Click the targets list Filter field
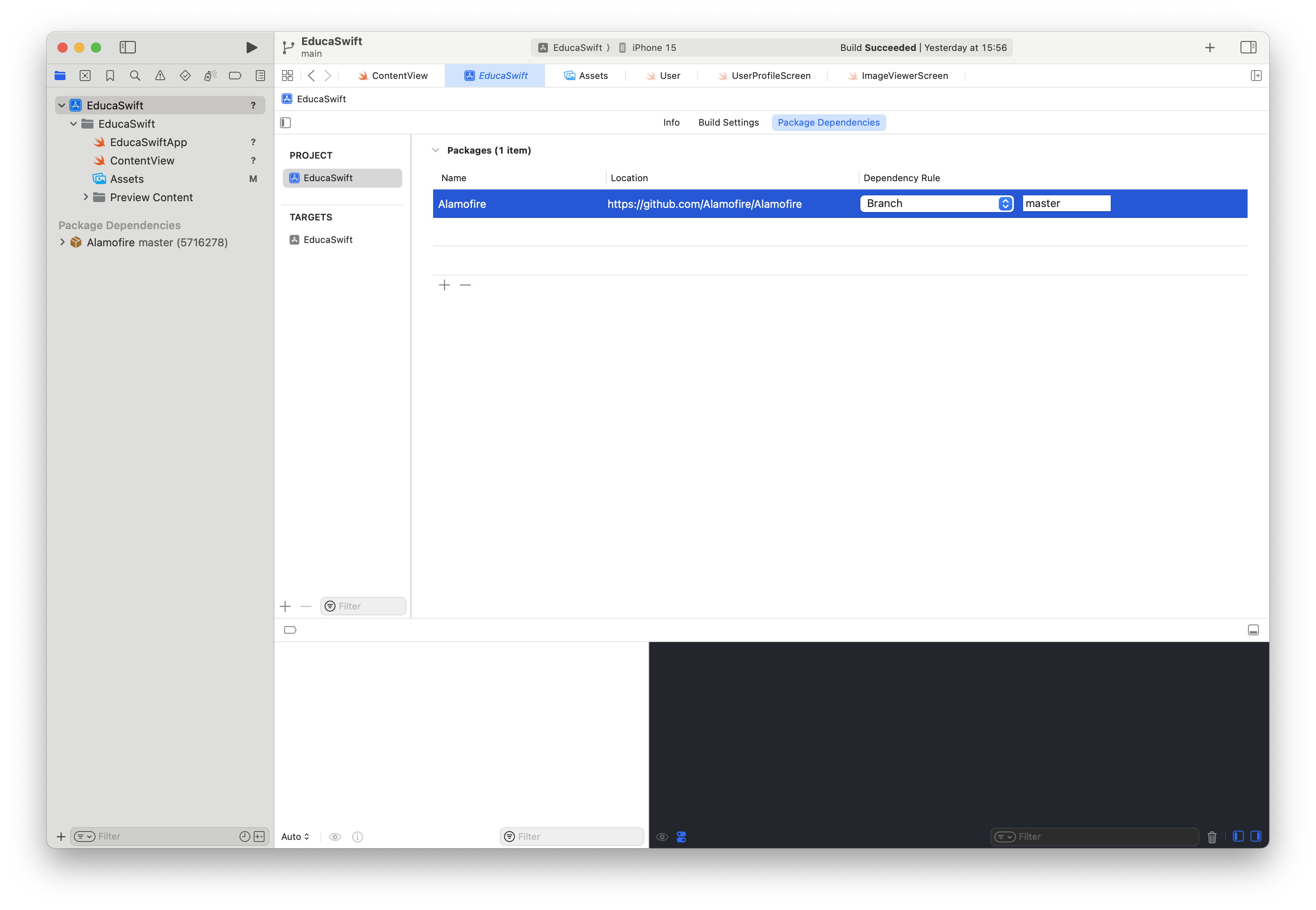The width and height of the screenshot is (1316, 910). pos(363,606)
